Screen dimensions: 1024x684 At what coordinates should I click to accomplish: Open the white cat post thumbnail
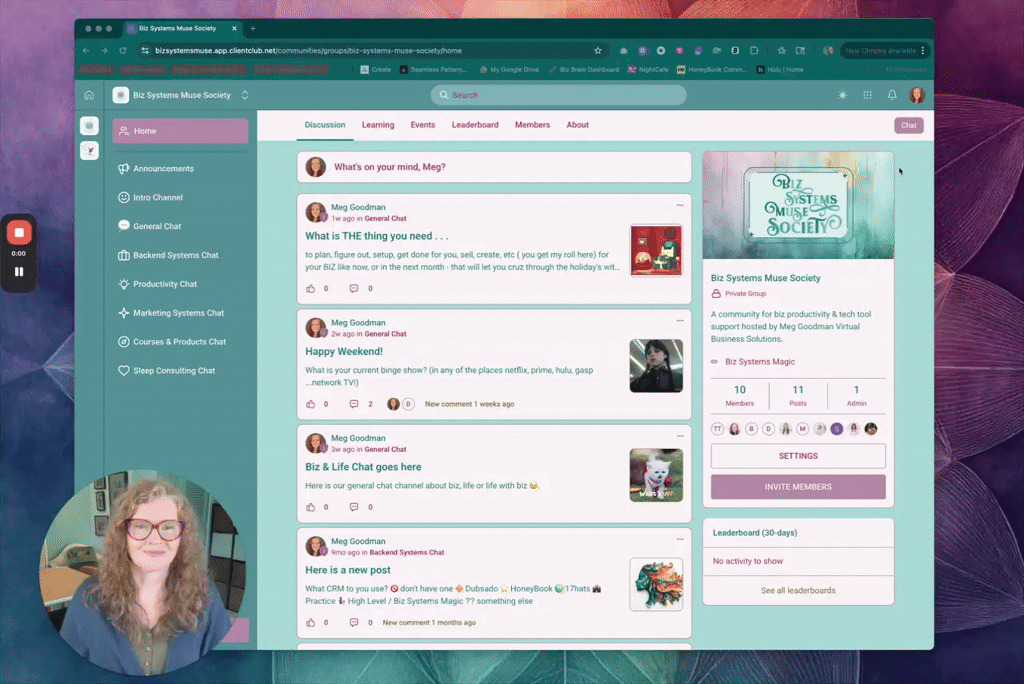pos(656,475)
